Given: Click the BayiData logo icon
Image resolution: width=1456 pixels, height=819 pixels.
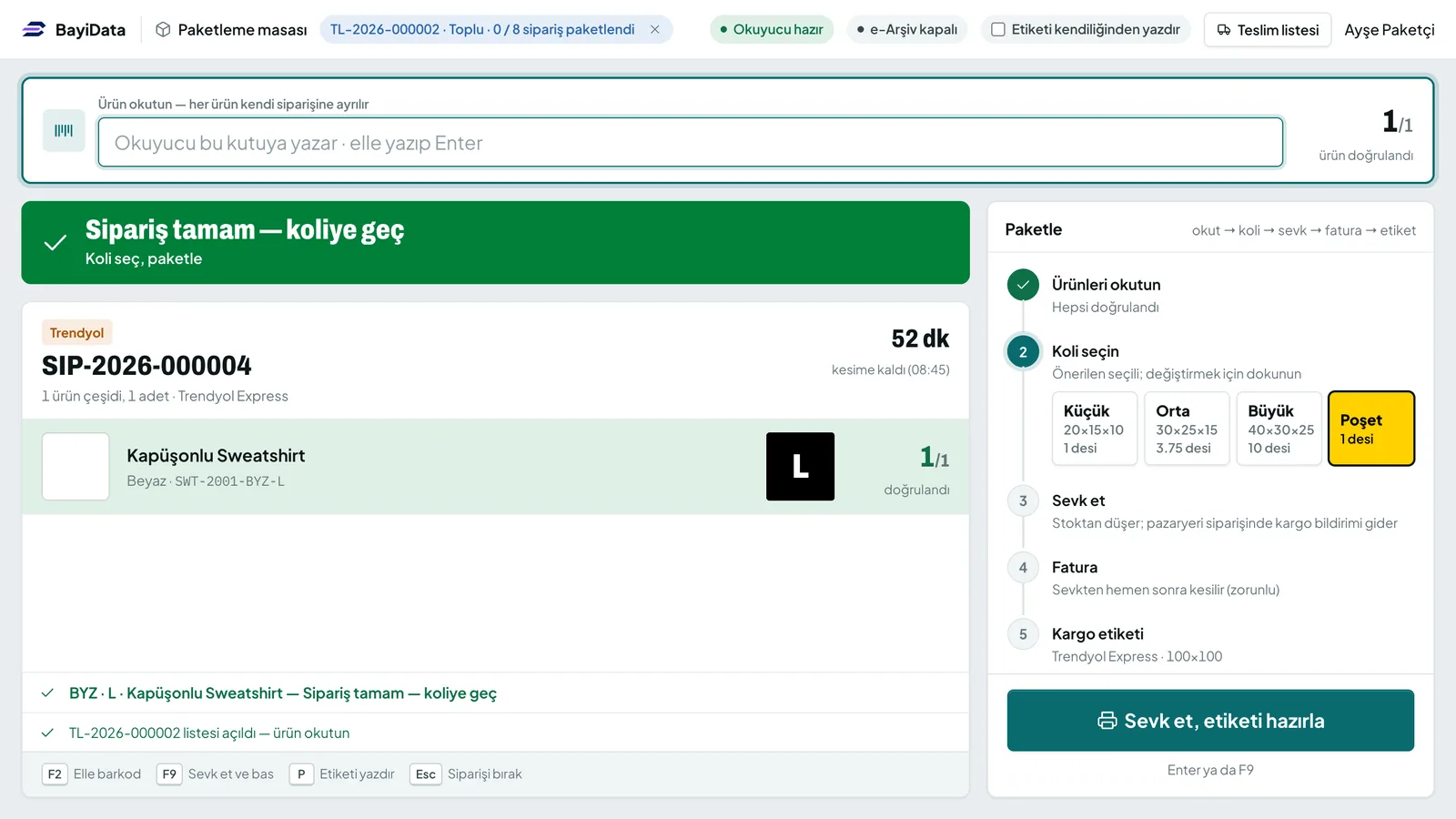Looking at the screenshot, I should pyautogui.click(x=34, y=29).
